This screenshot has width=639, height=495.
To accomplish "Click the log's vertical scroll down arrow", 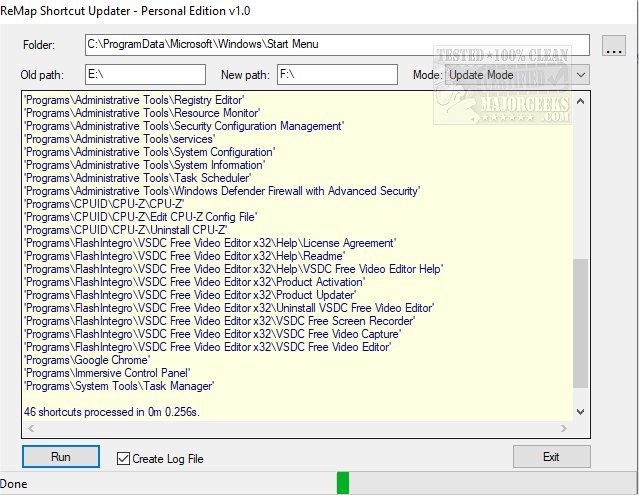I will pyautogui.click(x=581, y=412).
